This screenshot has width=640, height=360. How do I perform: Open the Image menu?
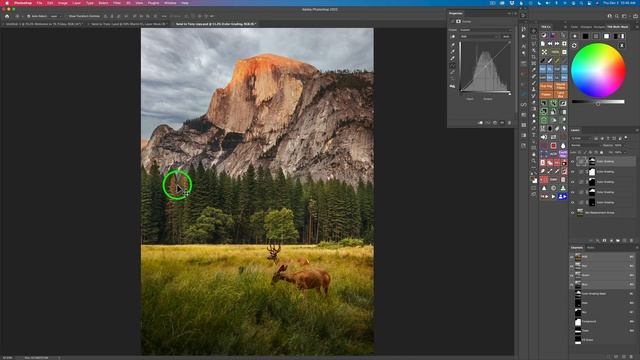62,3
